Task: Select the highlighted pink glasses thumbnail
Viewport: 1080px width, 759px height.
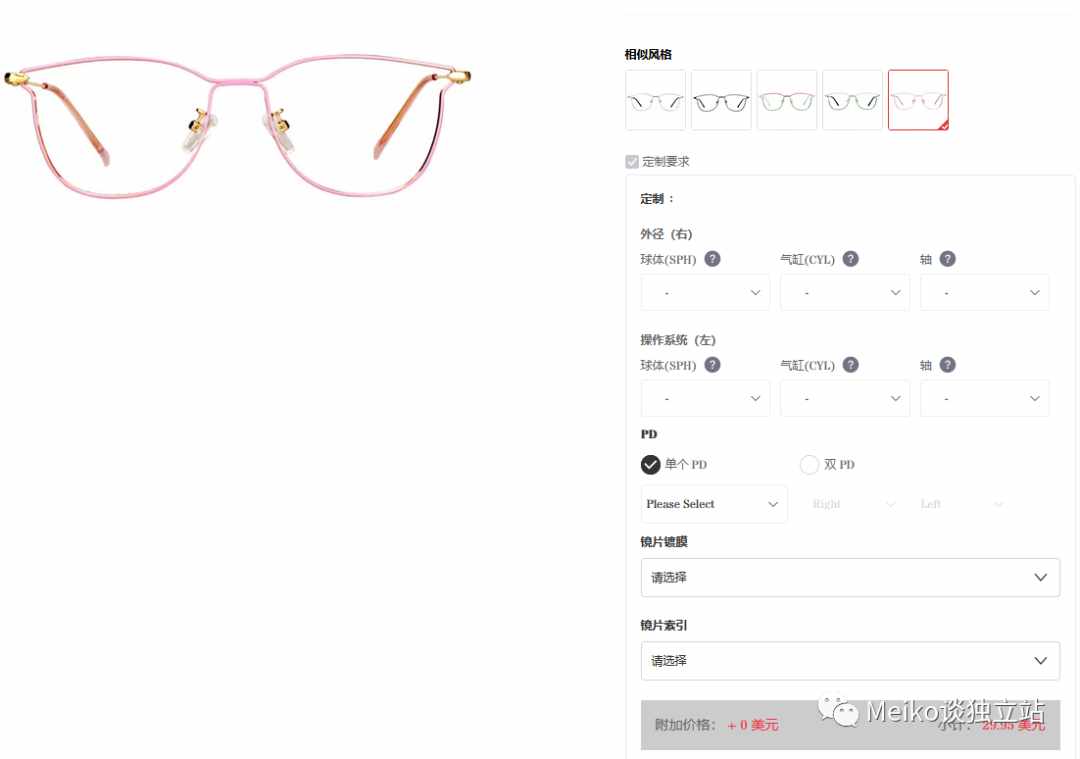Action: [x=918, y=100]
